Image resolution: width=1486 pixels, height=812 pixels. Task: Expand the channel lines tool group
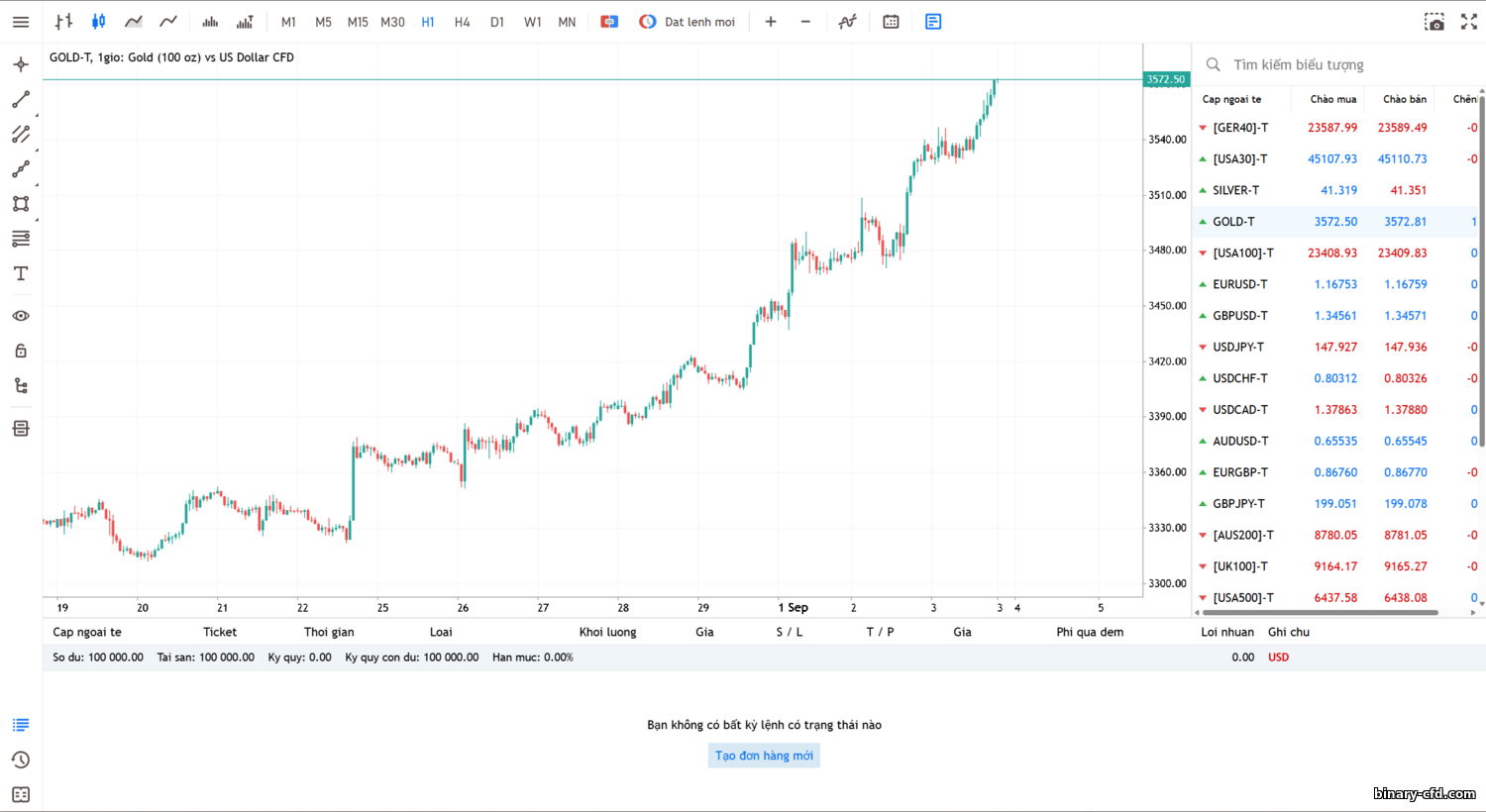click(x=21, y=135)
